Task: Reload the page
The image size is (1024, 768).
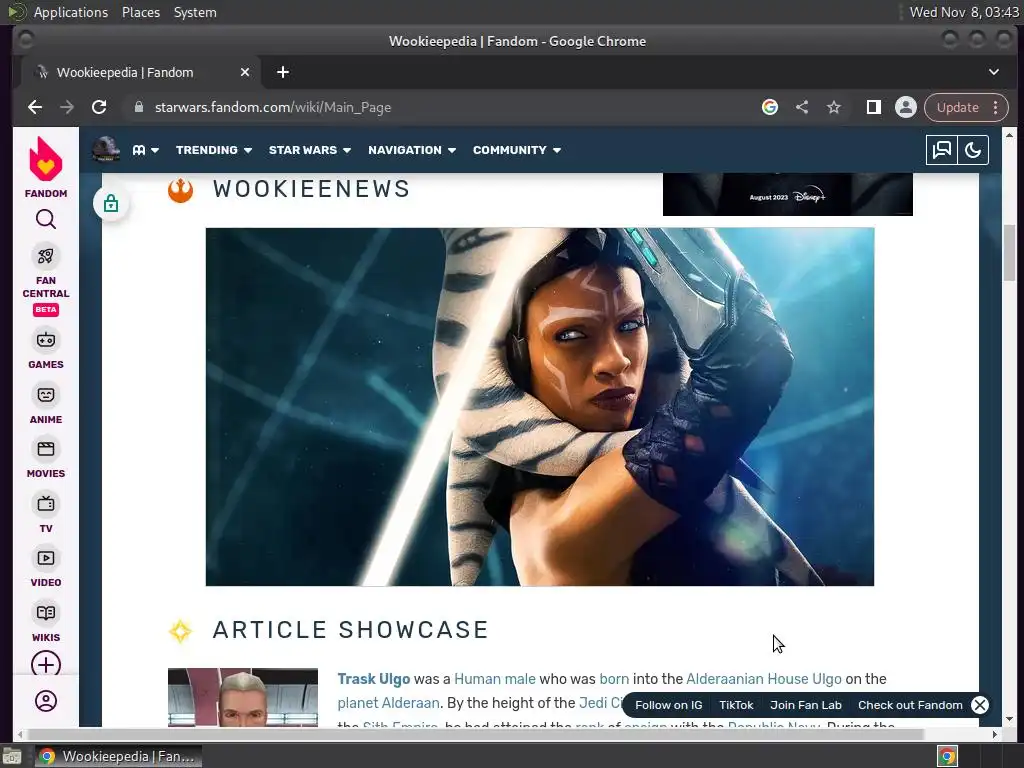Action: pyautogui.click(x=99, y=107)
